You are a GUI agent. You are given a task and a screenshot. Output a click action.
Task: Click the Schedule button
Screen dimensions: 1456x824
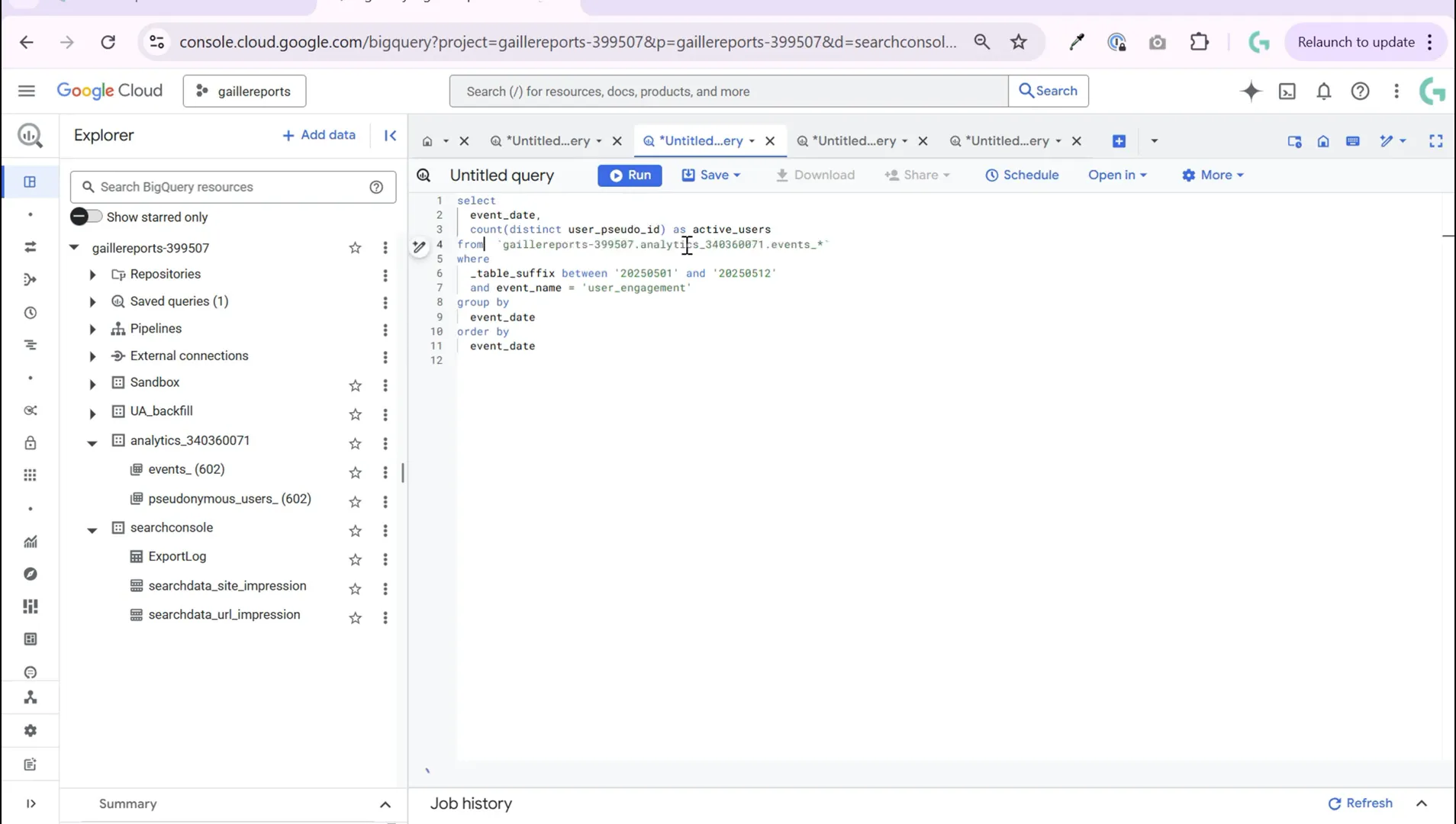pyautogui.click(x=1022, y=175)
